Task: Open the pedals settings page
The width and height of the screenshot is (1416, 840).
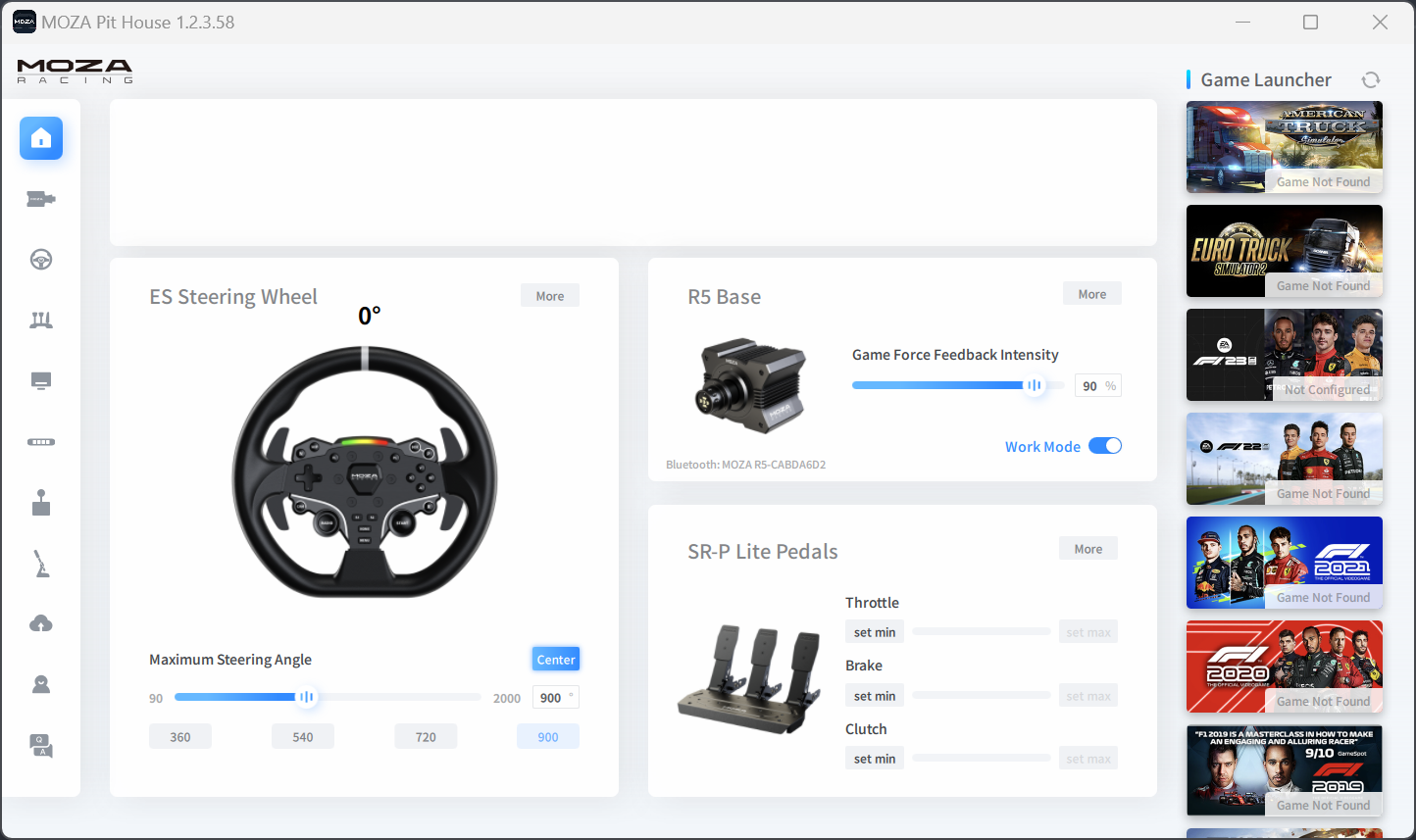Action: [x=40, y=319]
